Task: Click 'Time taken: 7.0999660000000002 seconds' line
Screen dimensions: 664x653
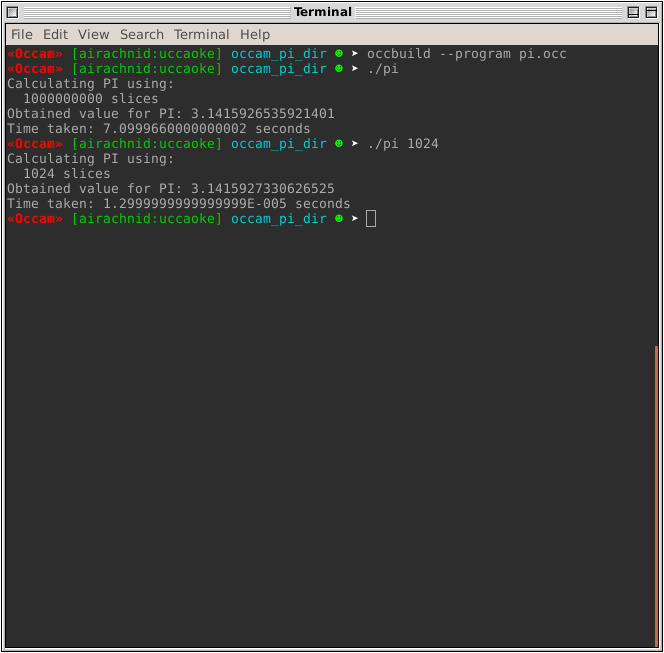Action: coord(158,129)
